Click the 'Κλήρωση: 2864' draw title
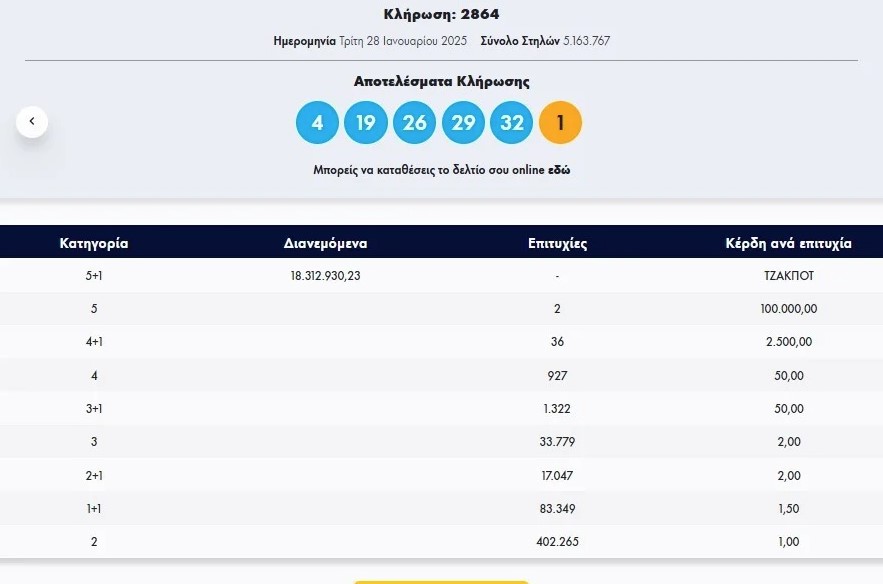This screenshot has height=584, width=883. tap(441, 14)
